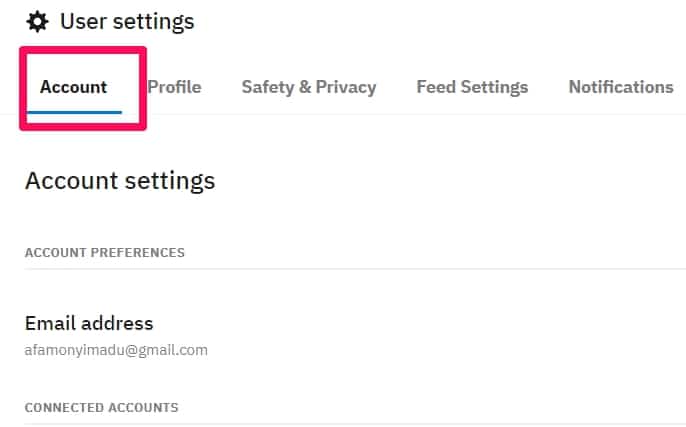Click the ampersand in Safety & Privacy
686x427 pixels.
pos(305,87)
